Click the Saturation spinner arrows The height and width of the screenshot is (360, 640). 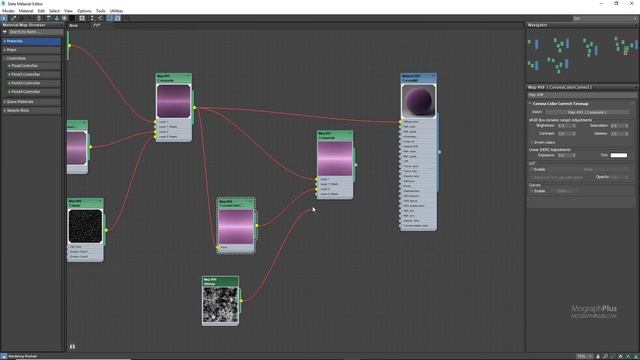pos(627,126)
